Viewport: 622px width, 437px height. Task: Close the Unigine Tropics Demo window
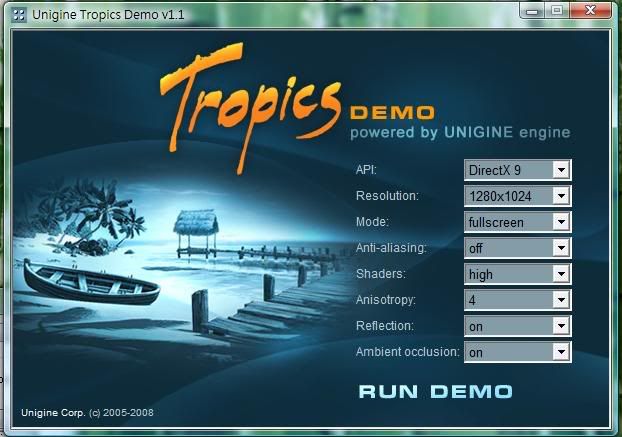590,11
